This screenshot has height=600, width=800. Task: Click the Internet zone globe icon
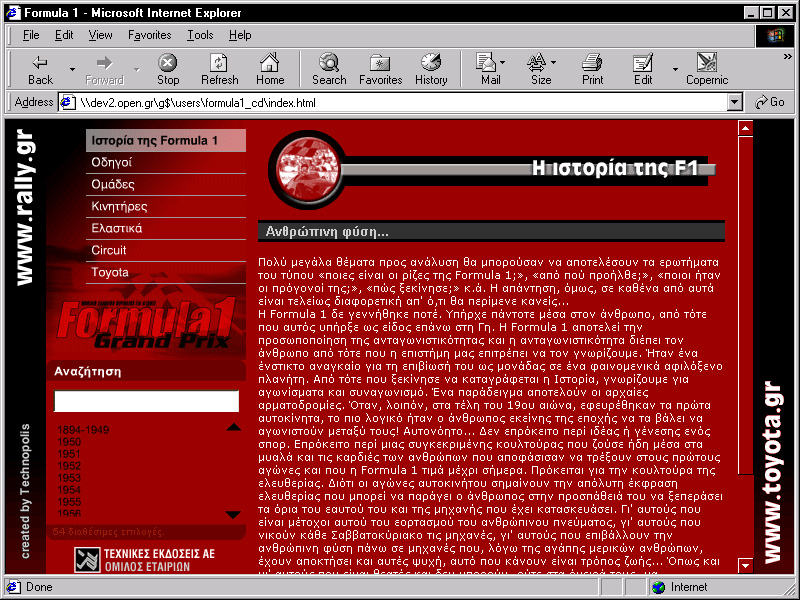coord(659,587)
